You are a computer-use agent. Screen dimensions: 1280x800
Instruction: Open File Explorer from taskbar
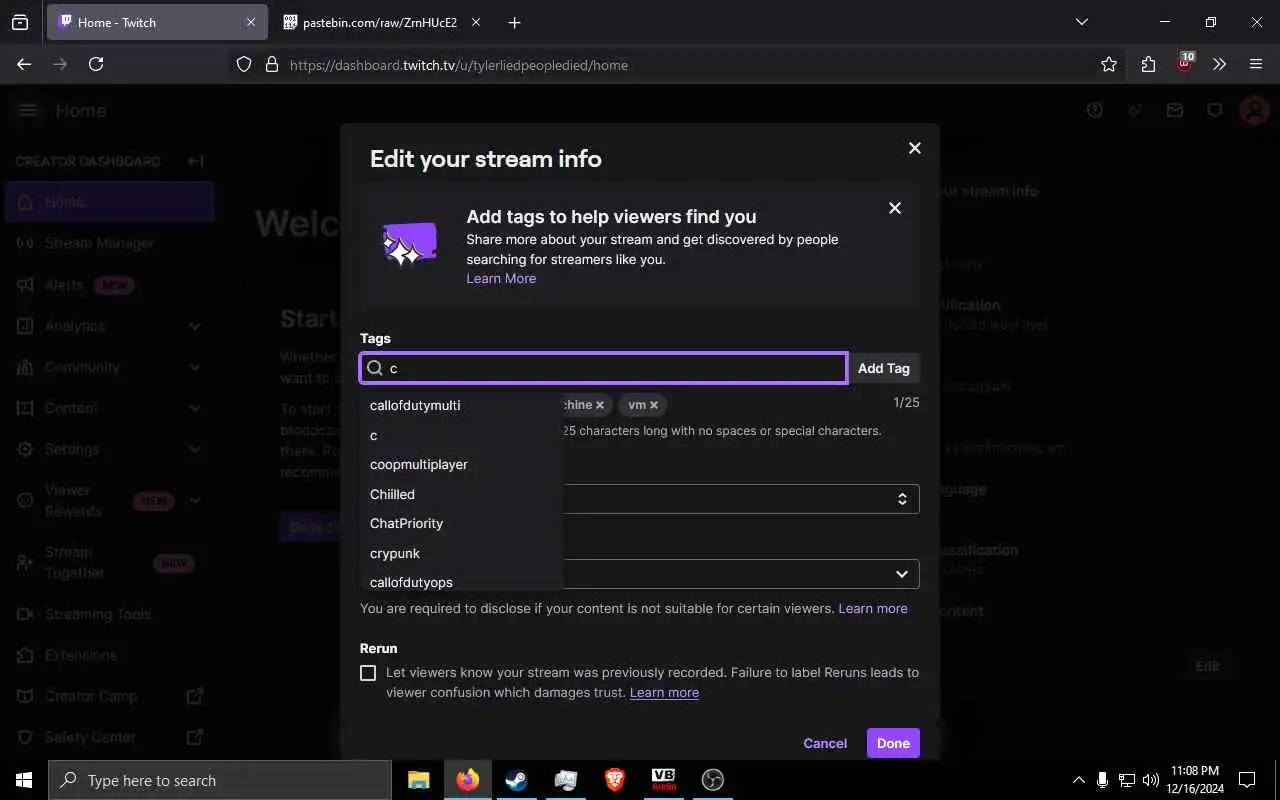(x=419, y=780)
